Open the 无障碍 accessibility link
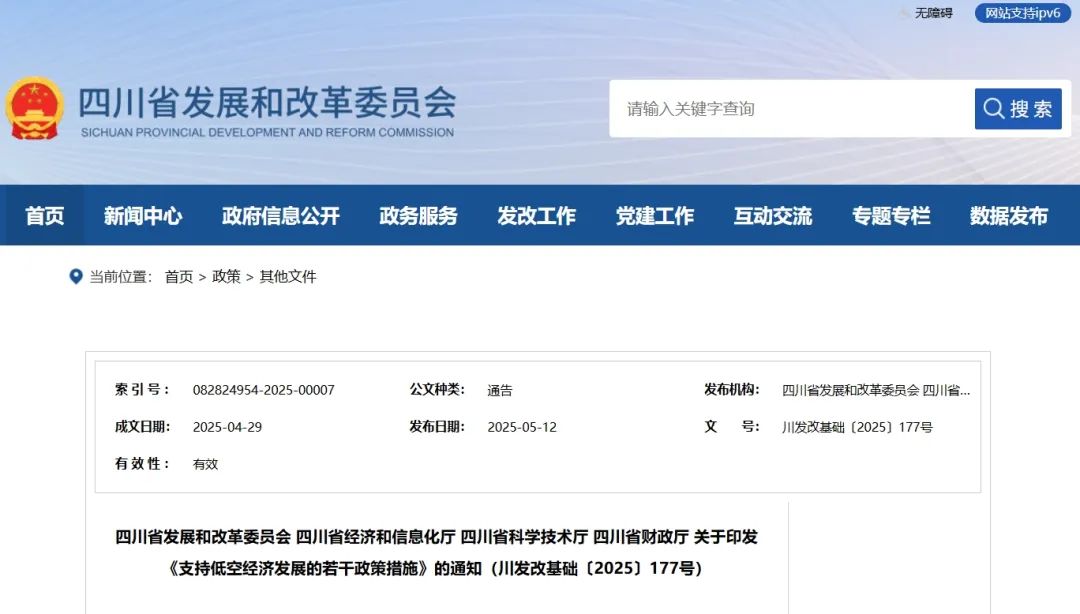The image size is (1080, 614). pyautogui.click(x=933, y=13)
